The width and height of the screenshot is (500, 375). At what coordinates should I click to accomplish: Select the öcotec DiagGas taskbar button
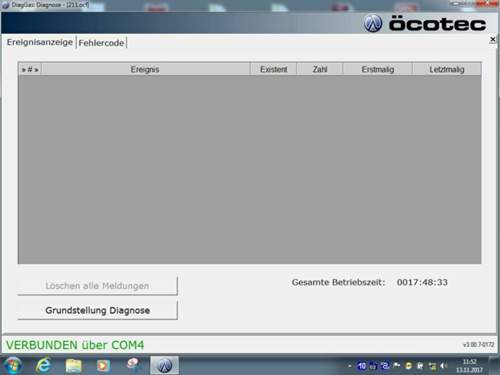click(x=164, y=365)
